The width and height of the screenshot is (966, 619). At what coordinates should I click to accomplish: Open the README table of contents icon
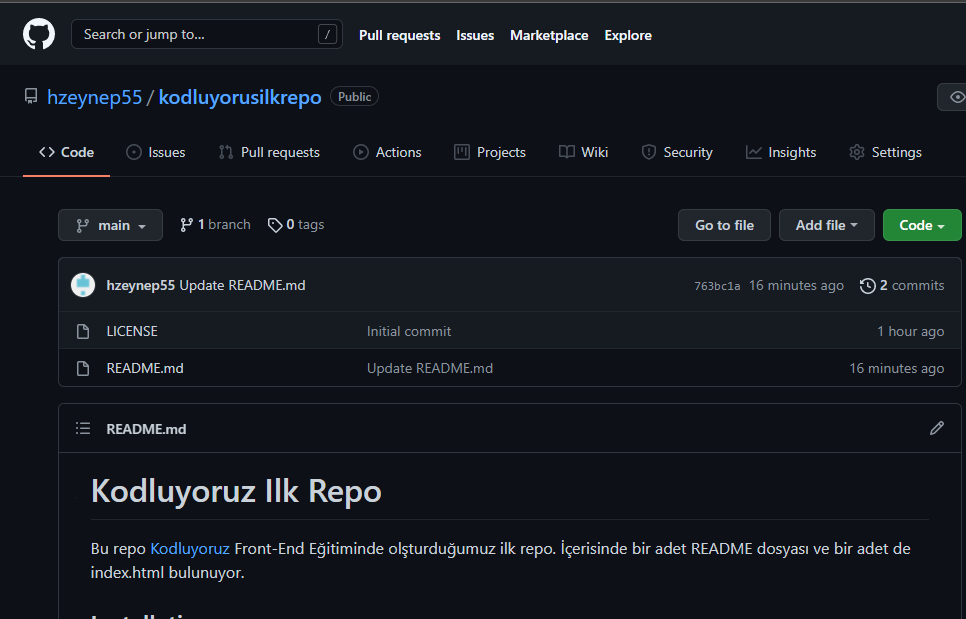pyautogui.click(x=83, y=429)
